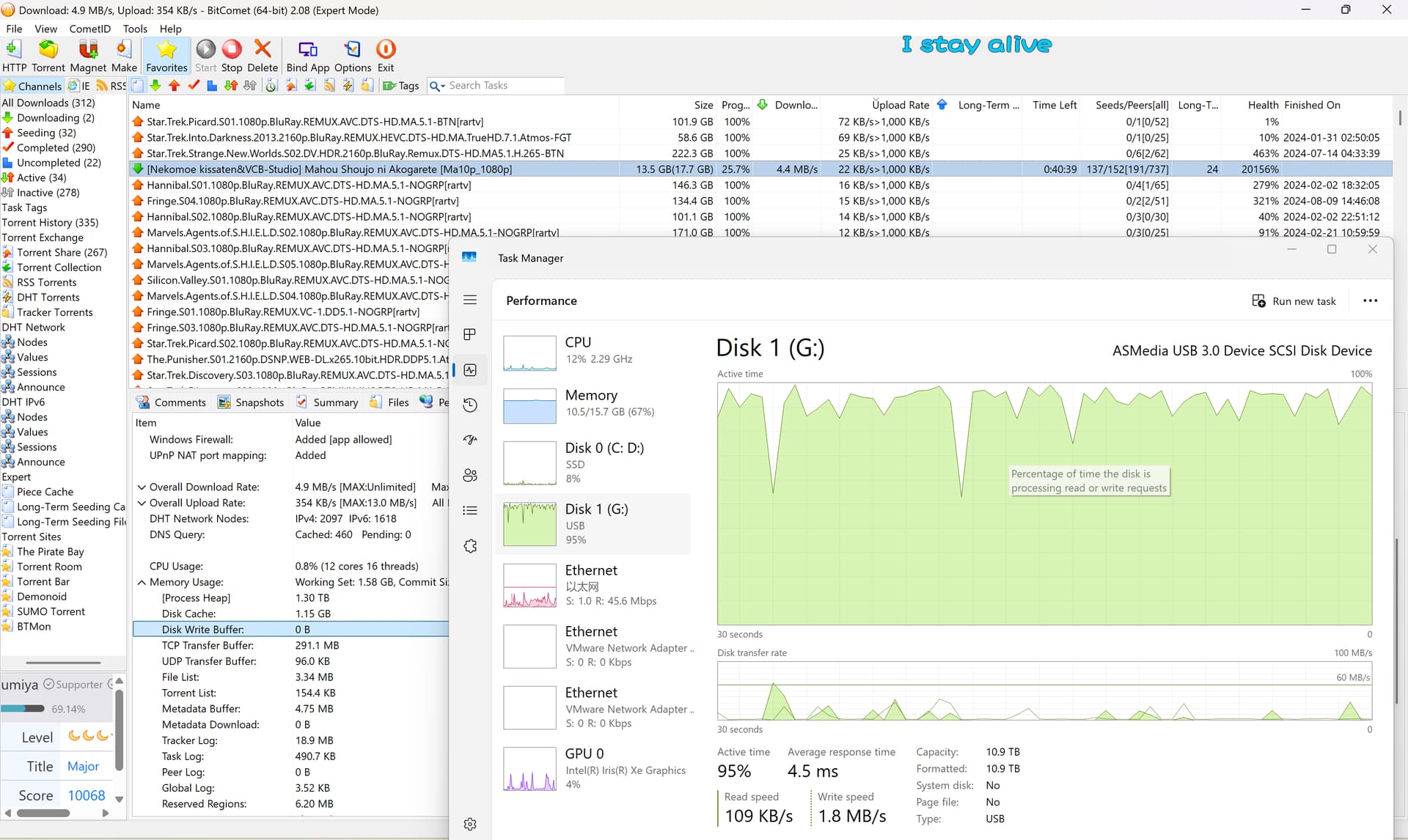The image size is (1408, 840).
Task: Click the three-dots more options in Task Manager
Action: click(1370, 301)
